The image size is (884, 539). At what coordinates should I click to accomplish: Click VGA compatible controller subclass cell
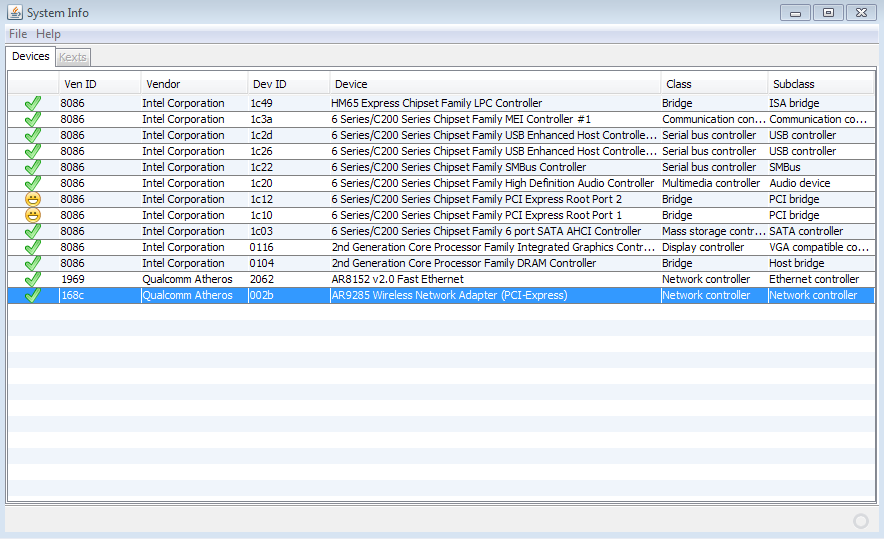[821, 247]
